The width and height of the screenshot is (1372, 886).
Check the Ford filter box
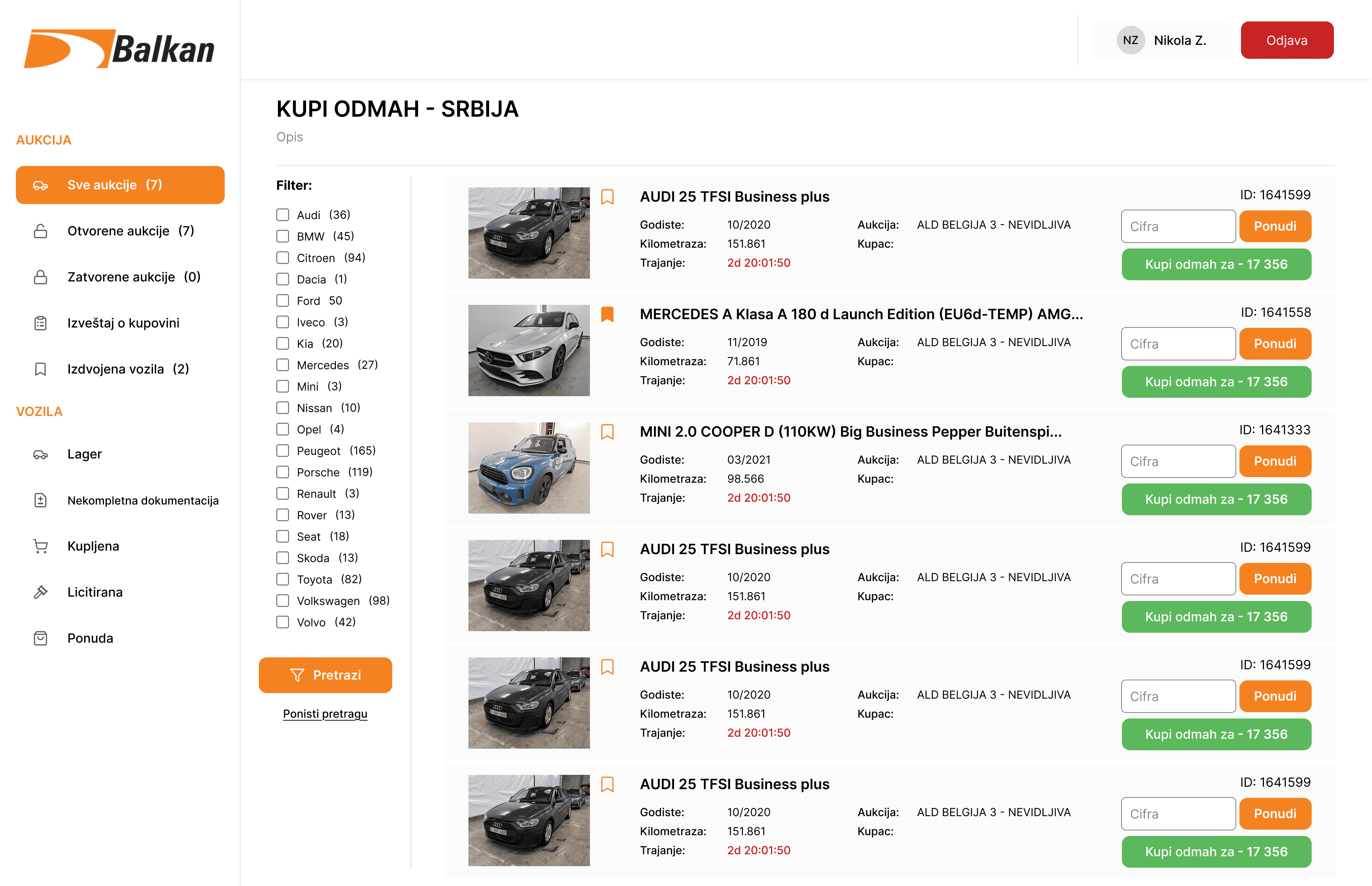pos(282,300)
